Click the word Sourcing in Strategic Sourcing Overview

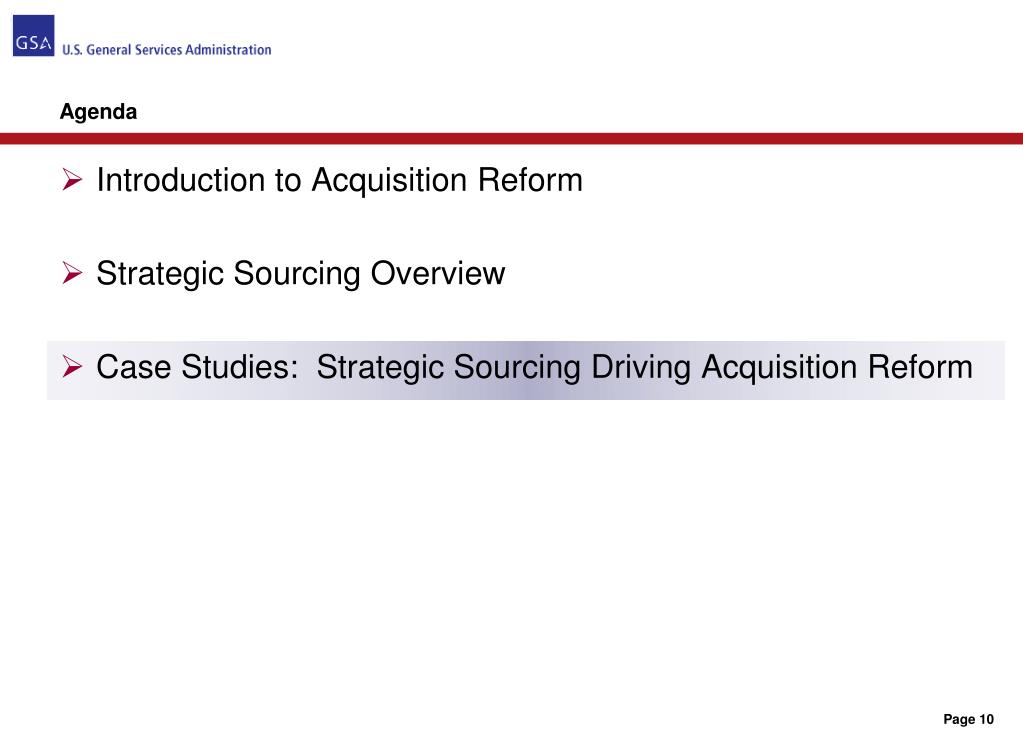tap(297, 274)
